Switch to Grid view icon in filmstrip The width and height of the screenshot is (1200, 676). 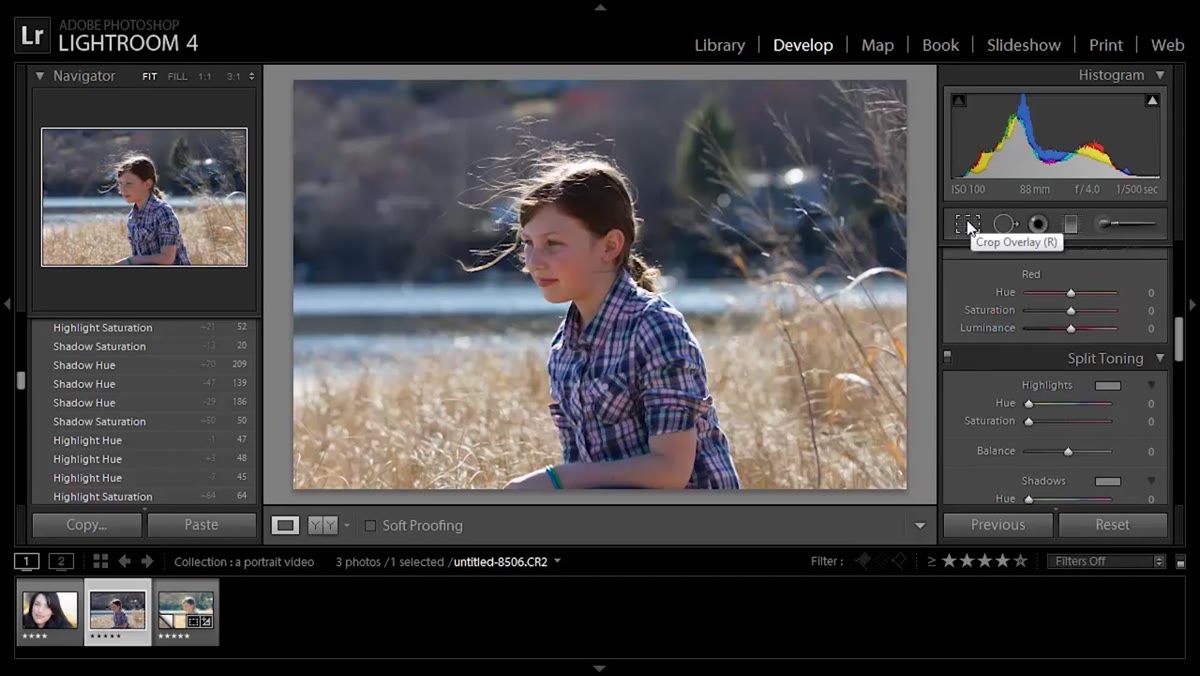(x=100, y=561)
